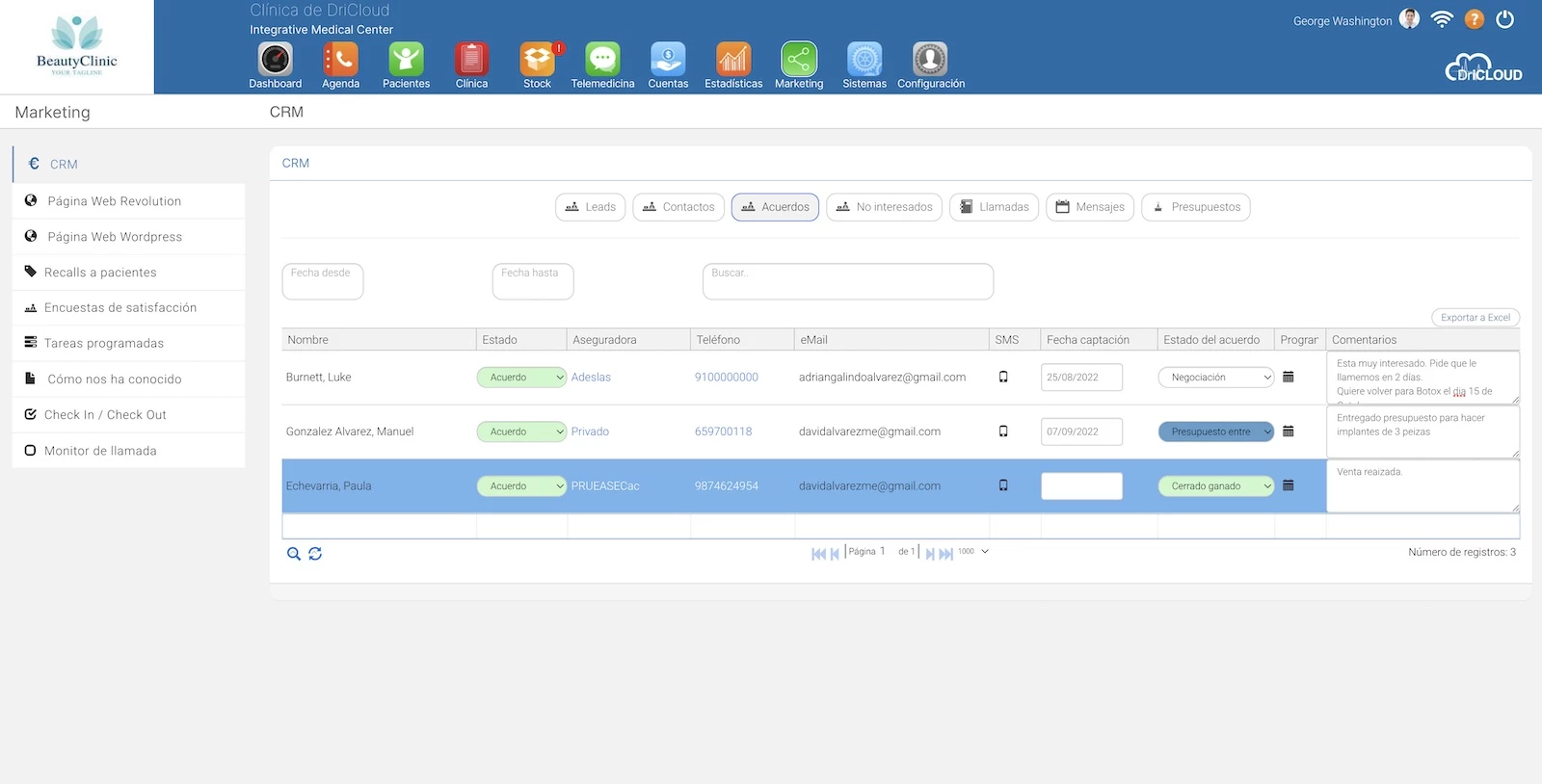1542x784 pixels.
Task: Click phone number 659700118
Action: pos(723,431)
